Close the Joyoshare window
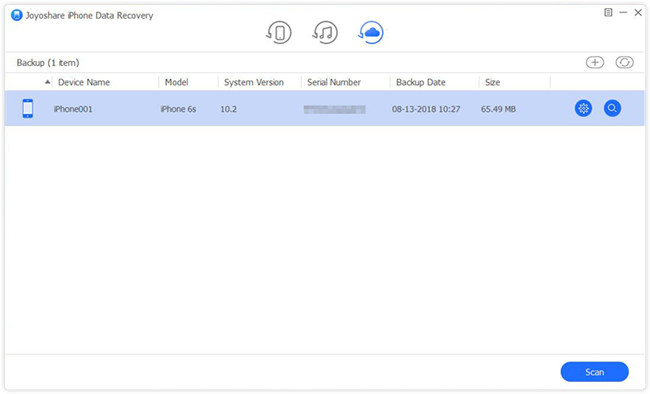Viewport: 650px width, 394px height. (638, 12)
